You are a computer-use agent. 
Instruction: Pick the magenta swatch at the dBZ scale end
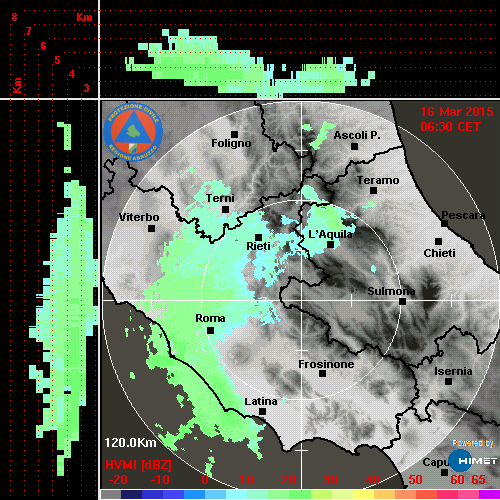[489, 494]
